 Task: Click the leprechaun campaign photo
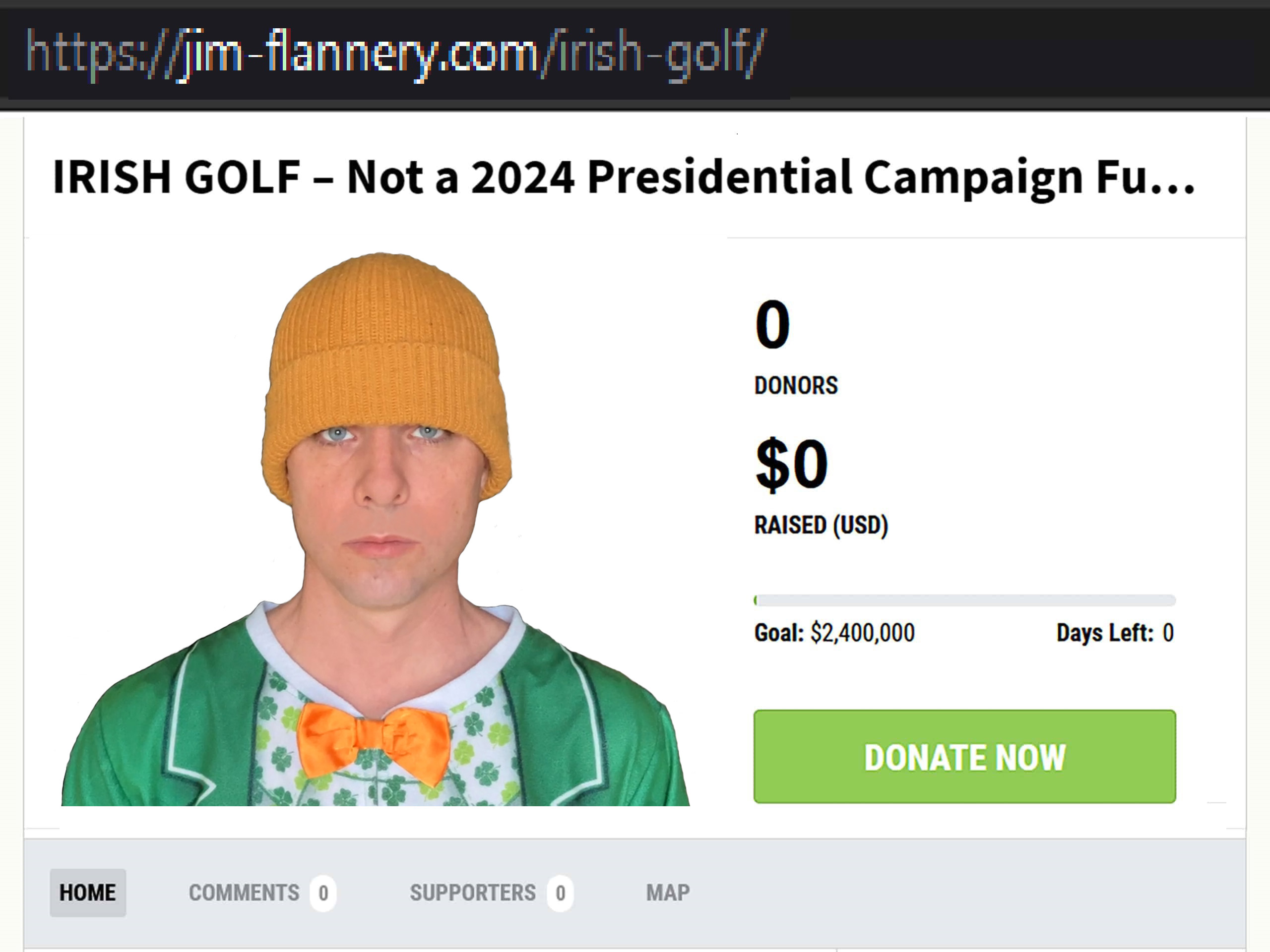(379, 517)
